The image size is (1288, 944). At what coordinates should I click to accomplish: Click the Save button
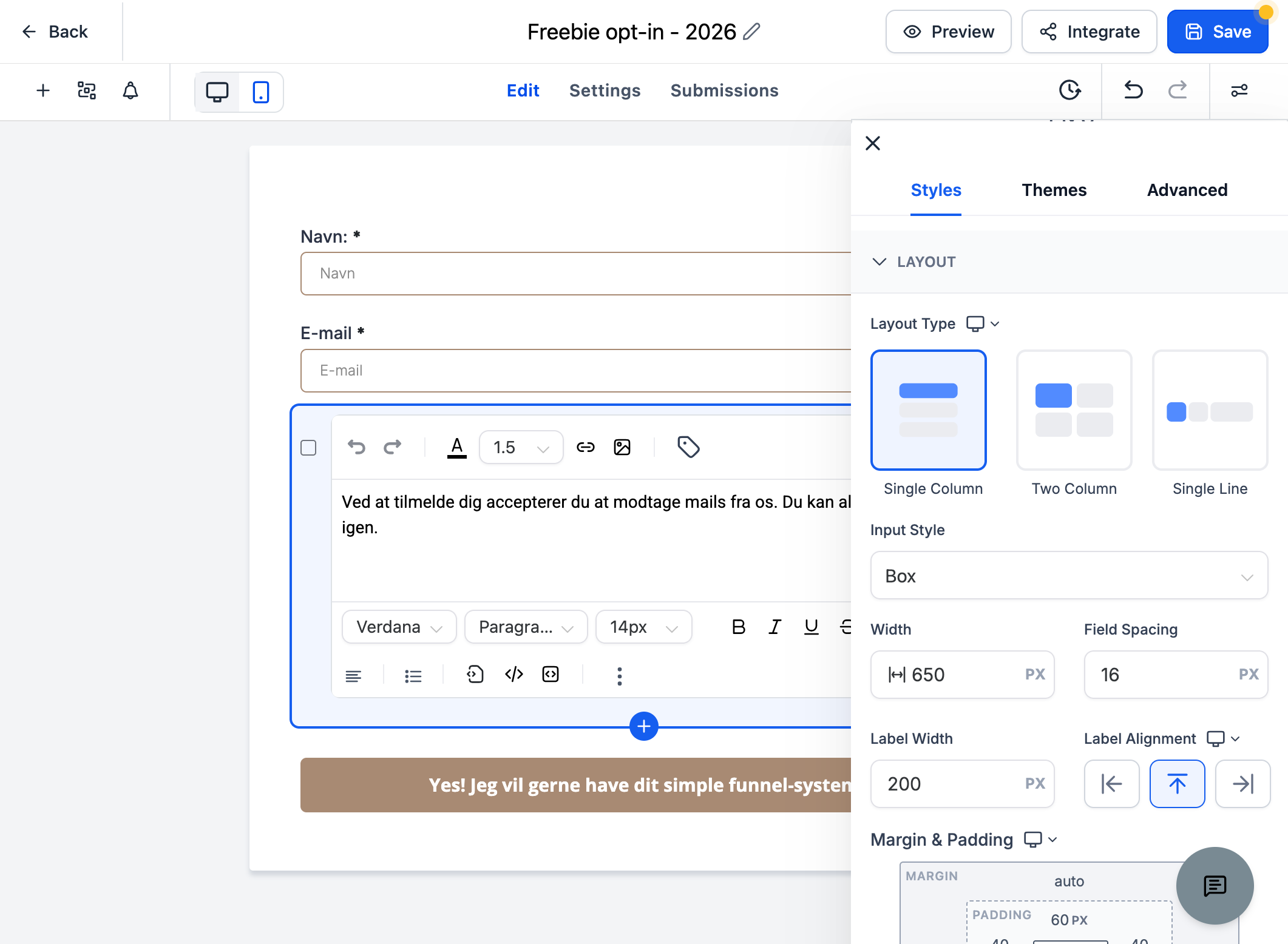[1217, 32]
